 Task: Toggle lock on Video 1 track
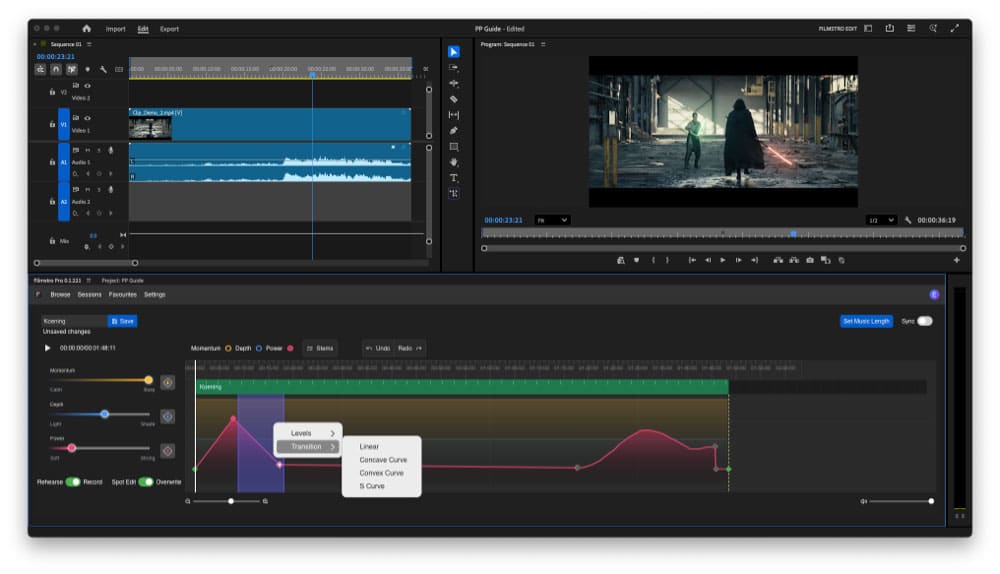click(52, 124)
